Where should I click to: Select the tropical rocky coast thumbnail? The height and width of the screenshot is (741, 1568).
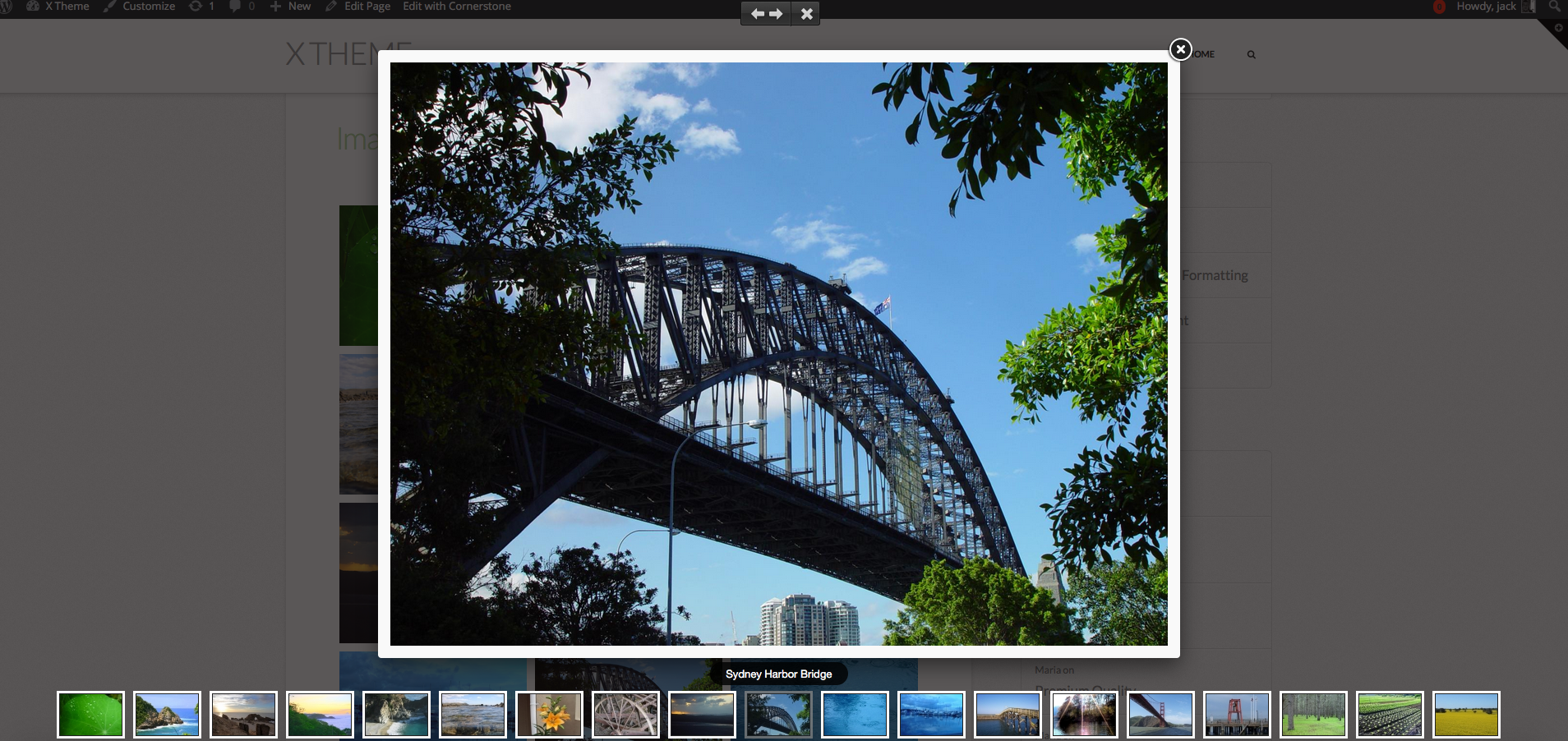[167, 715]
